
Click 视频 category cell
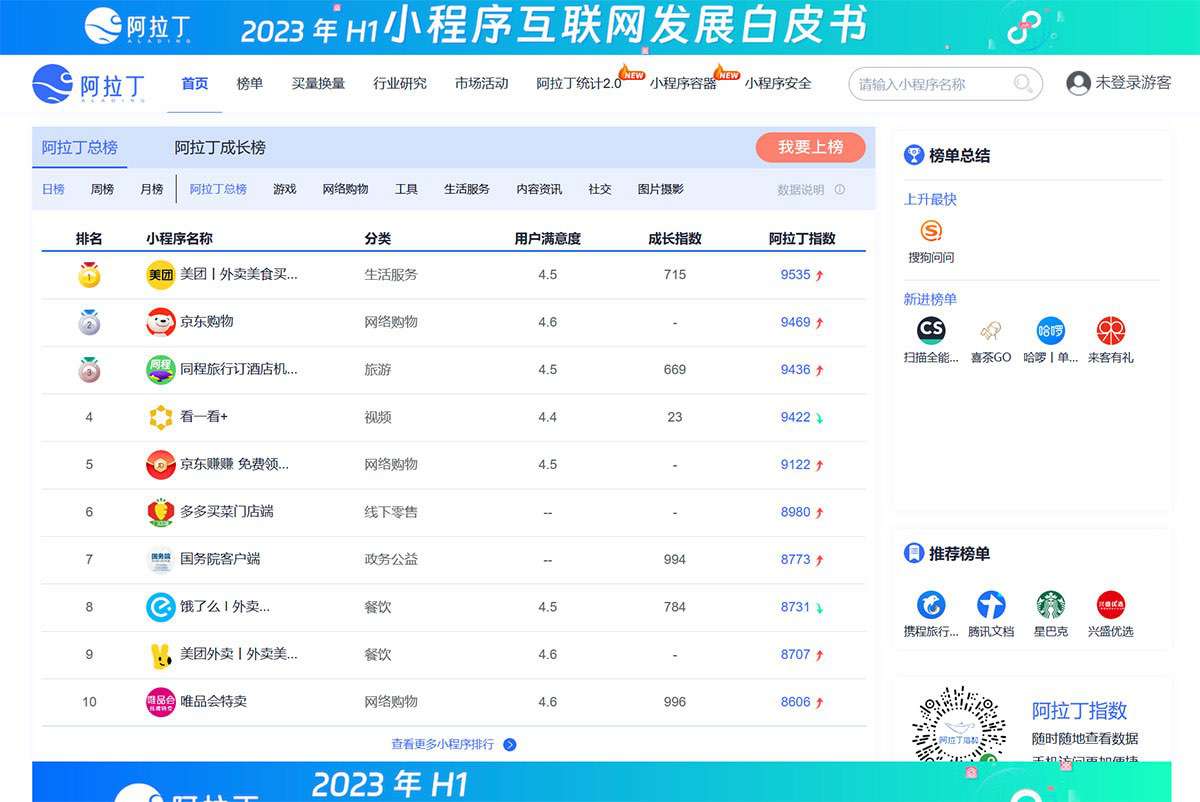[x=378, y=417]
